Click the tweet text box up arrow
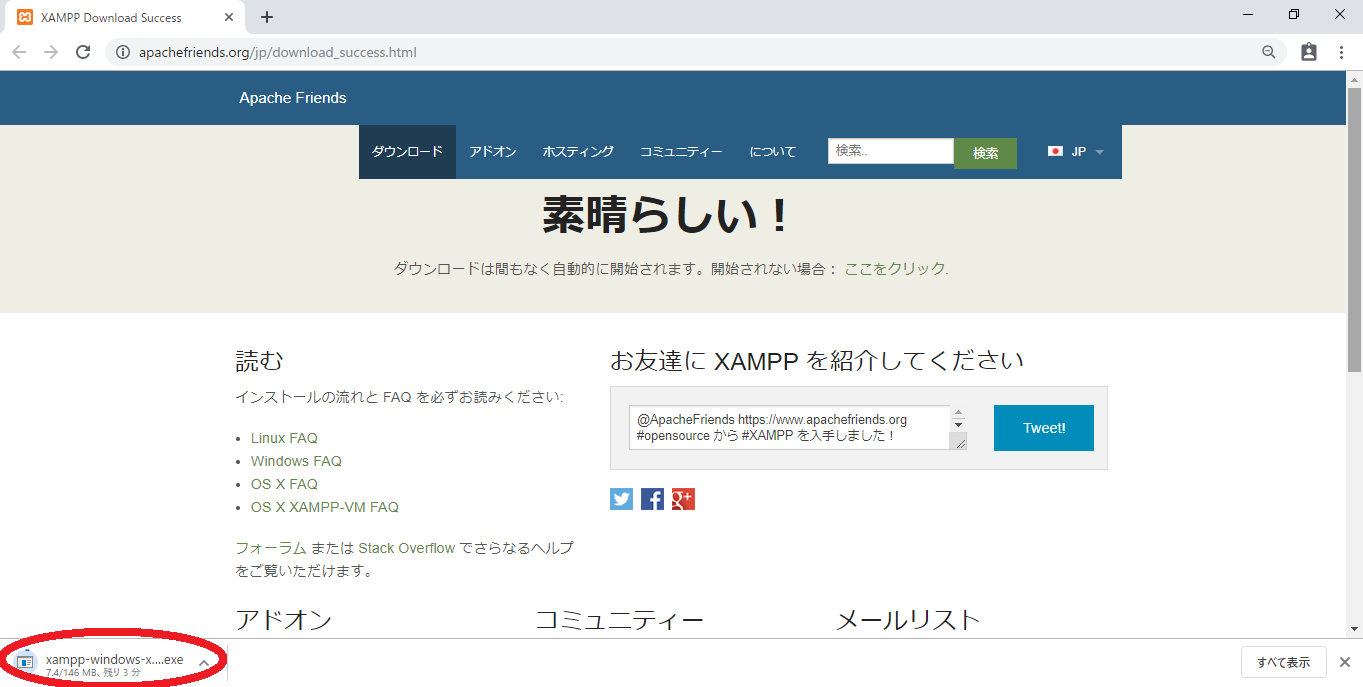The image size is (1363, 687). [958, 412]
